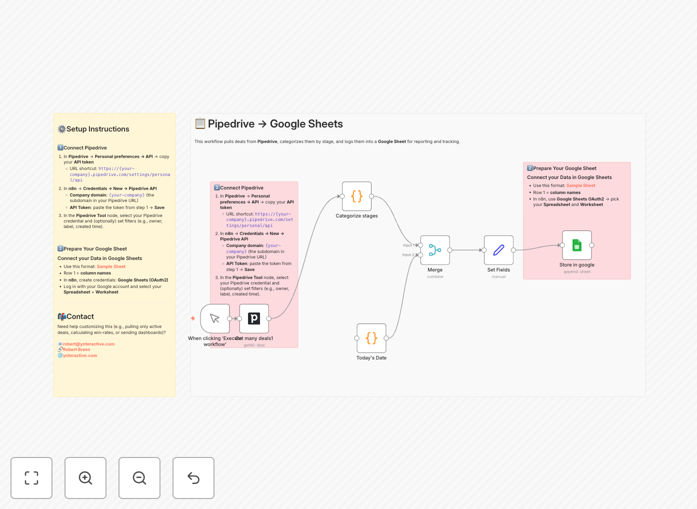Zoom in on the workflow canvas

click(85, 478)
